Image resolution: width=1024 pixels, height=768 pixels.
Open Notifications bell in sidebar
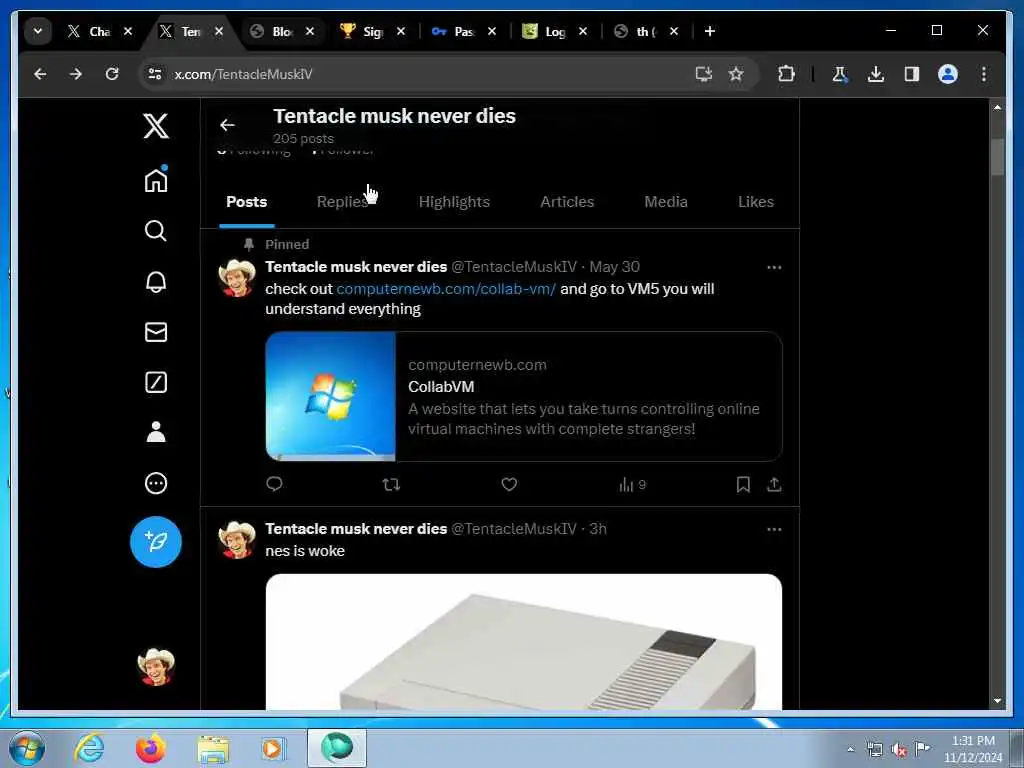click(x=155, y=281)
